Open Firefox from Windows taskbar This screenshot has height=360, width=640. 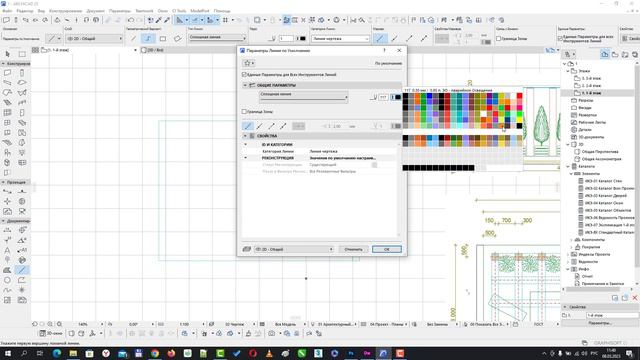click(x=171, y=353)
